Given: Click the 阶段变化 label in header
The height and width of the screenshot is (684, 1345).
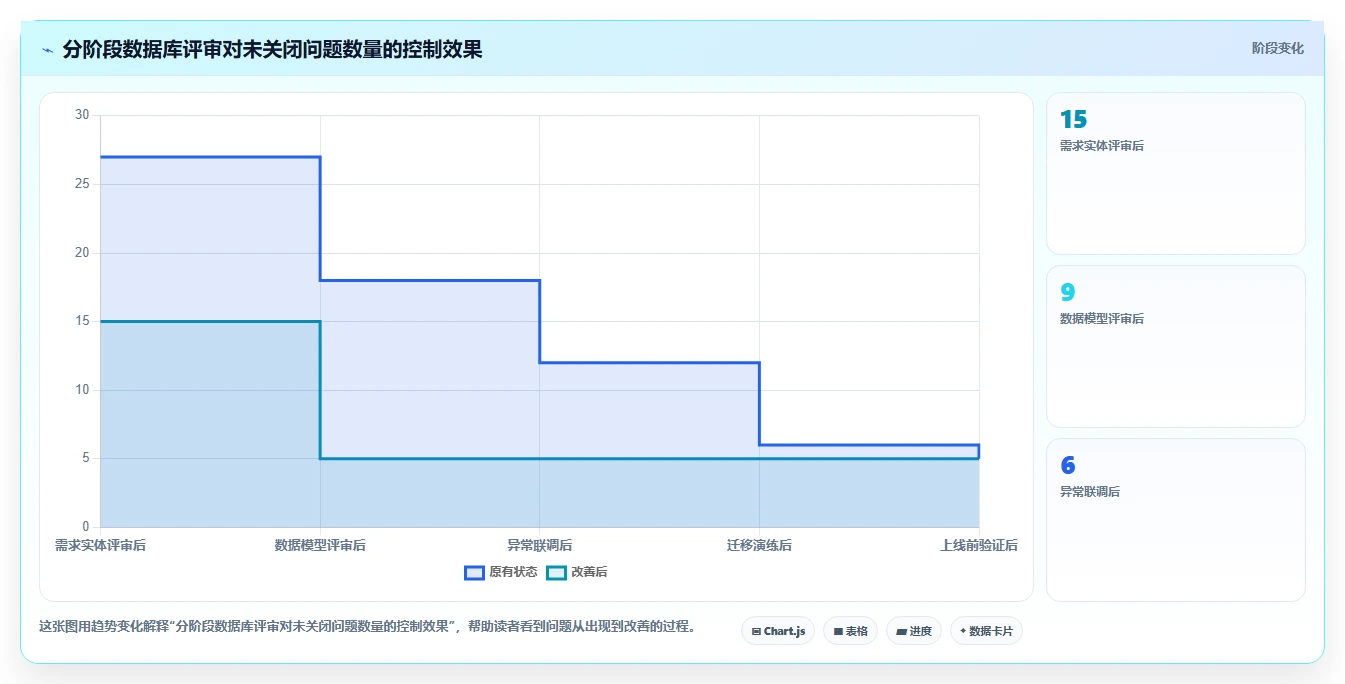Looking at the screenshot, I should 1277,48.
